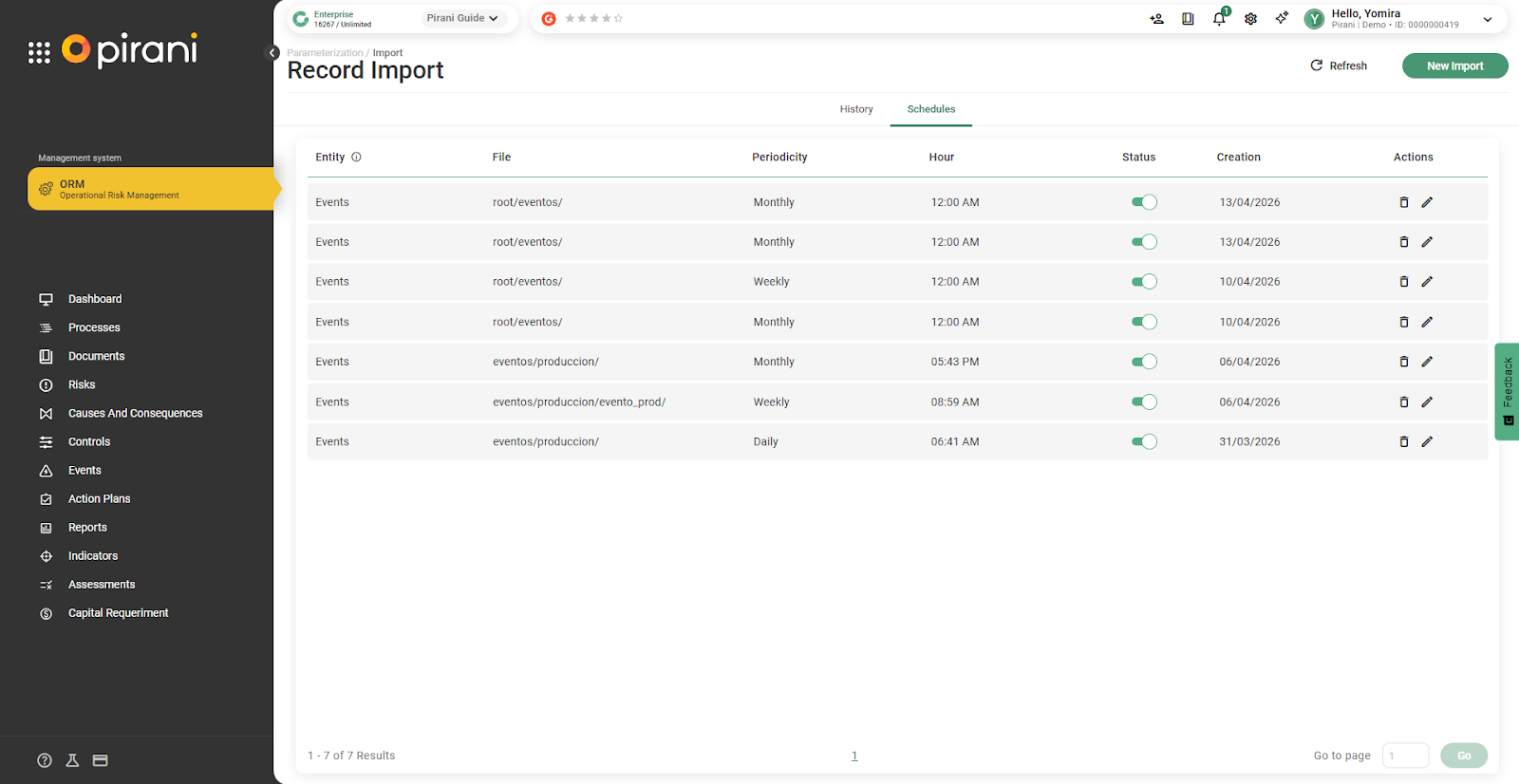Delete the Daily eventos/produccion/ schedule
Viewport: 1519px width, 784px height.
click(1404, 441)
